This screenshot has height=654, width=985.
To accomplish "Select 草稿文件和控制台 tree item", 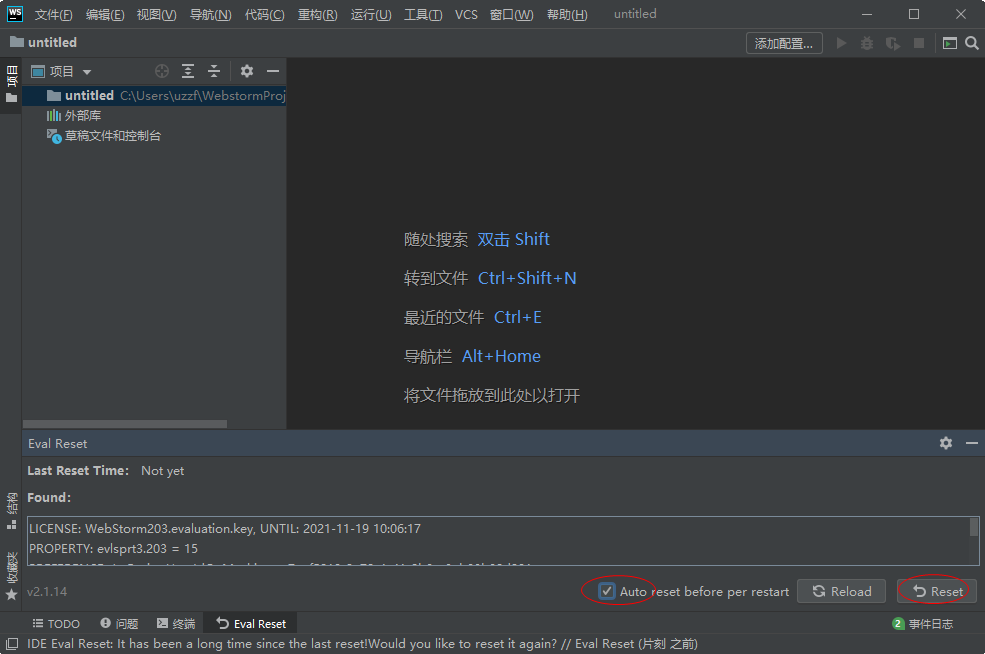I will 112,136.
